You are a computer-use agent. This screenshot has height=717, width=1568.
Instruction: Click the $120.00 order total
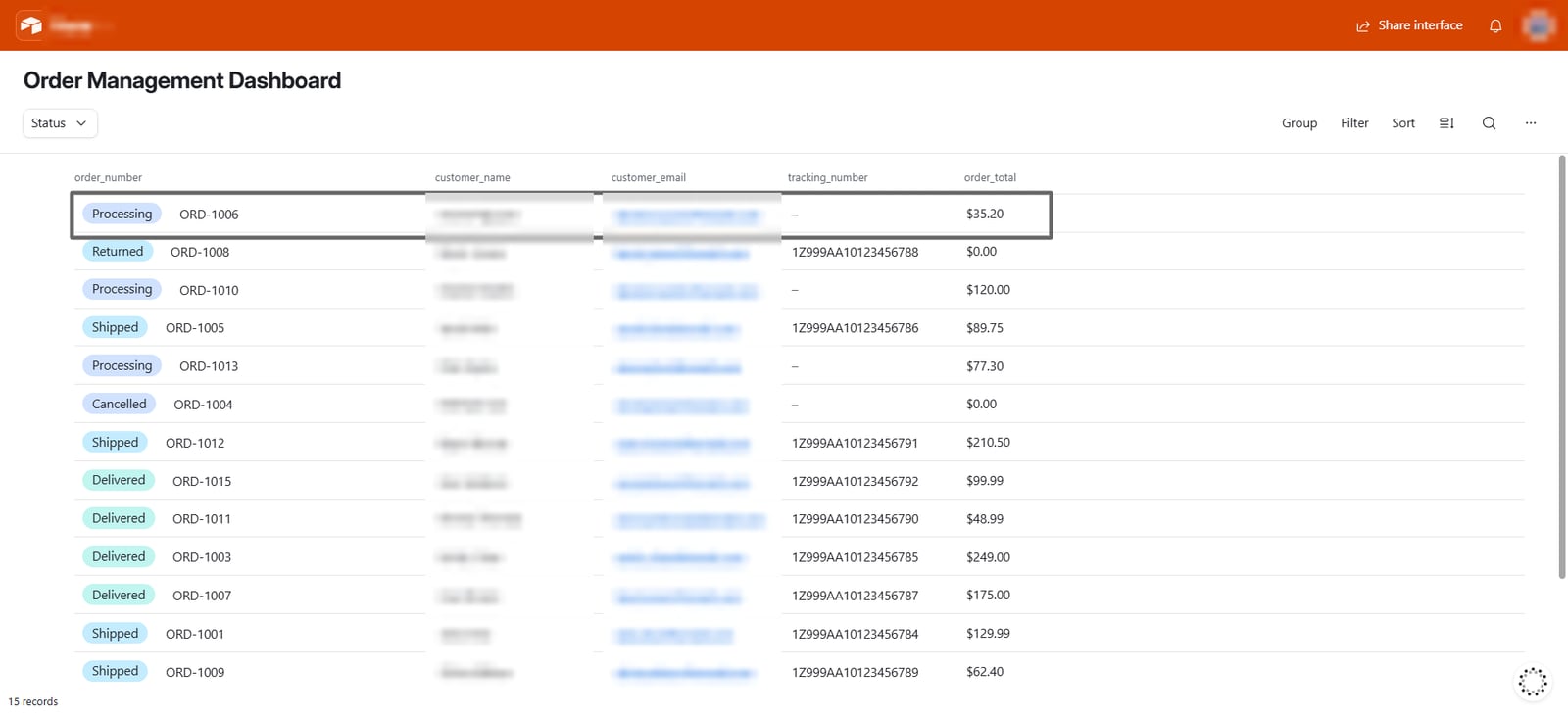[988, 290]
